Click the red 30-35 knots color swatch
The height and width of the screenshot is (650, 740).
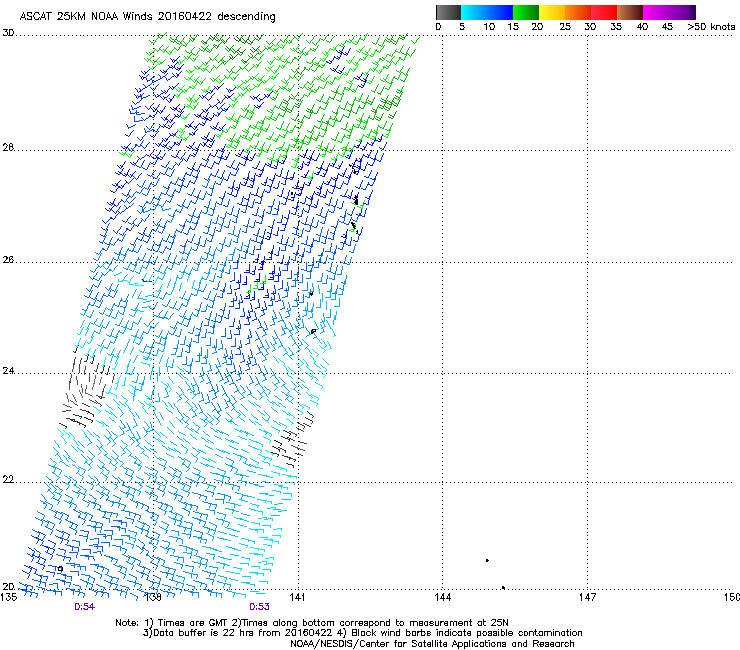[604, 12]
